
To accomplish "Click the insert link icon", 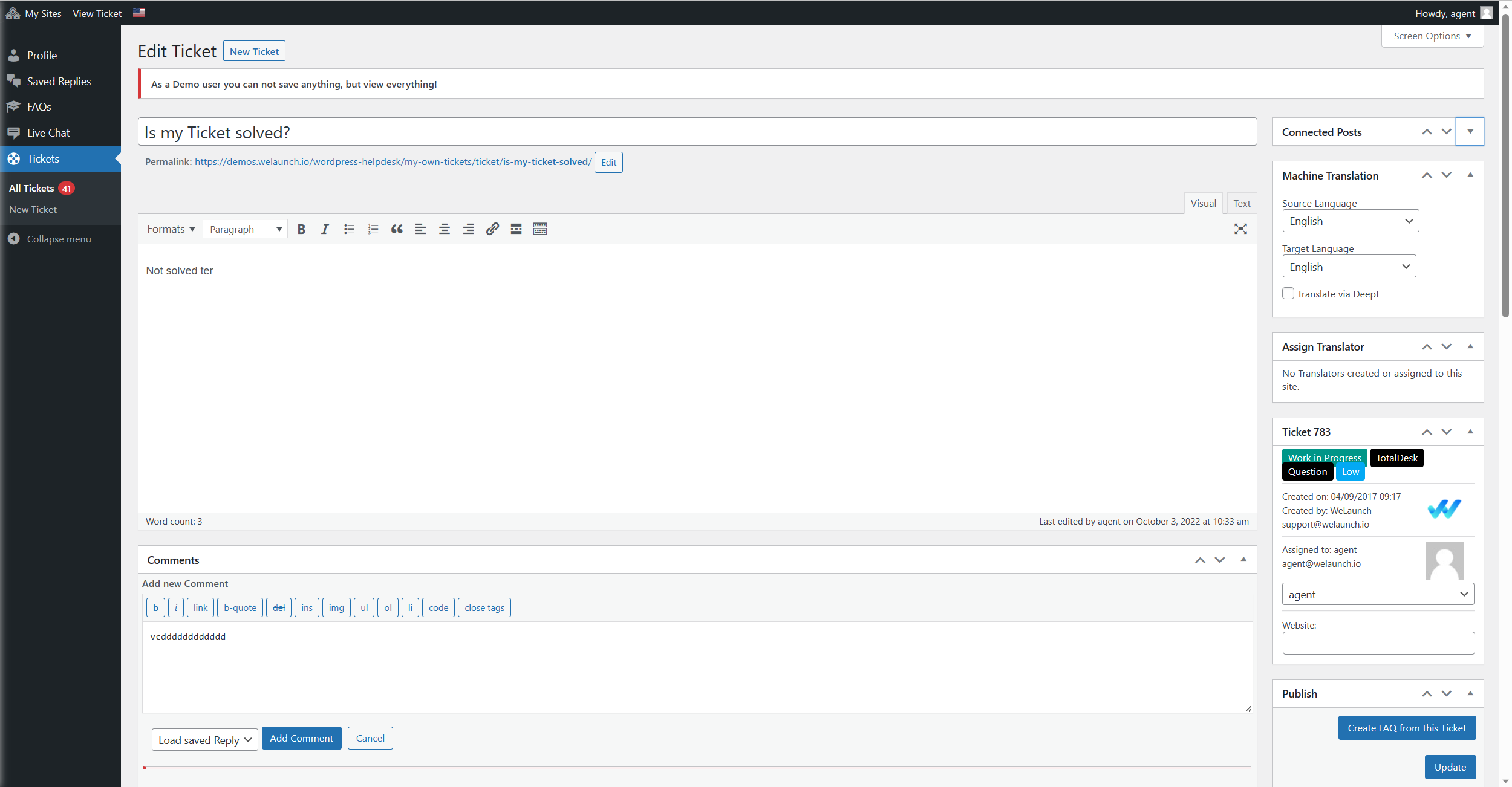I will [492, 229].
